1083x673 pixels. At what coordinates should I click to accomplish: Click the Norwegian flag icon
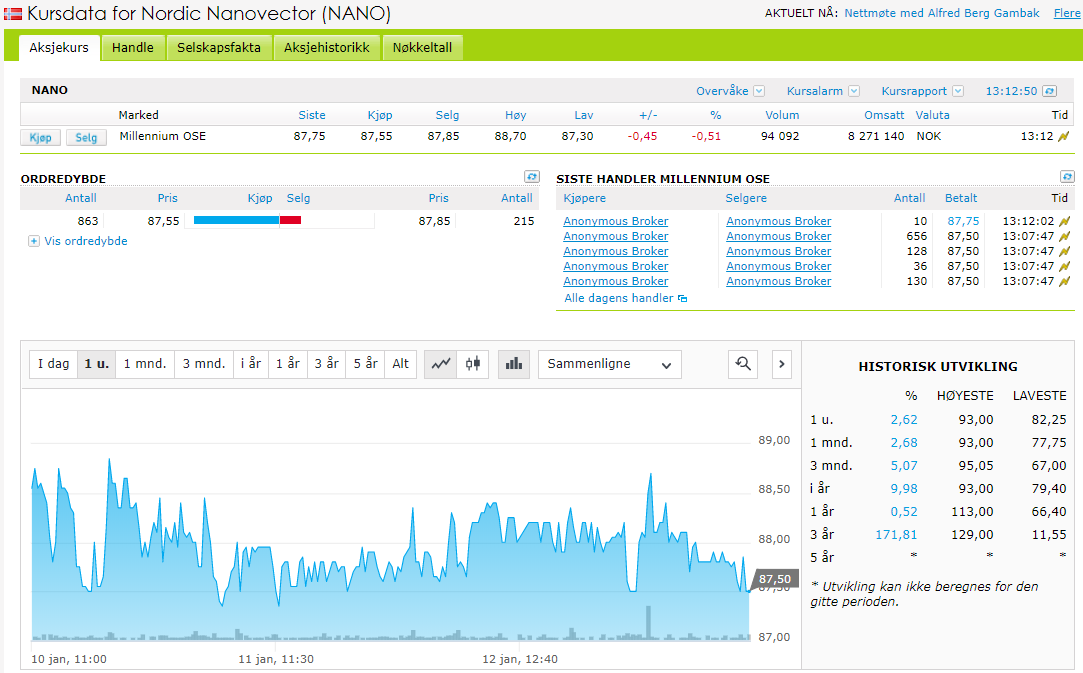click(x=12, y=13)
